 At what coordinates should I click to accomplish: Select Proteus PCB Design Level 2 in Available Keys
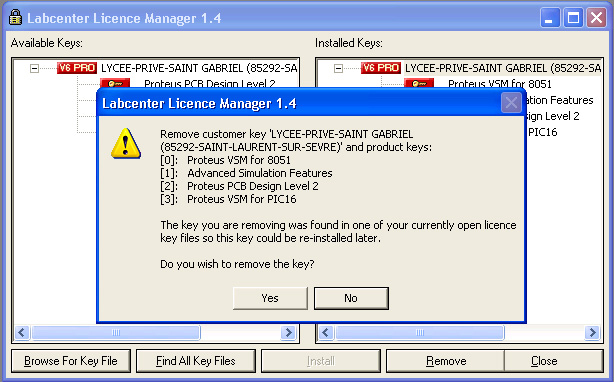[209, 83]
